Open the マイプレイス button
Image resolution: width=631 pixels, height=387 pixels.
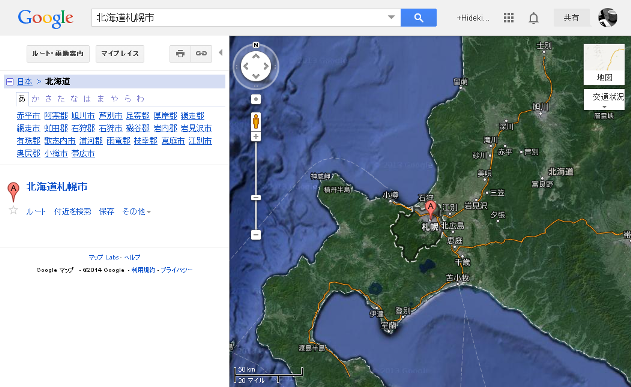[x=120, y=54]
